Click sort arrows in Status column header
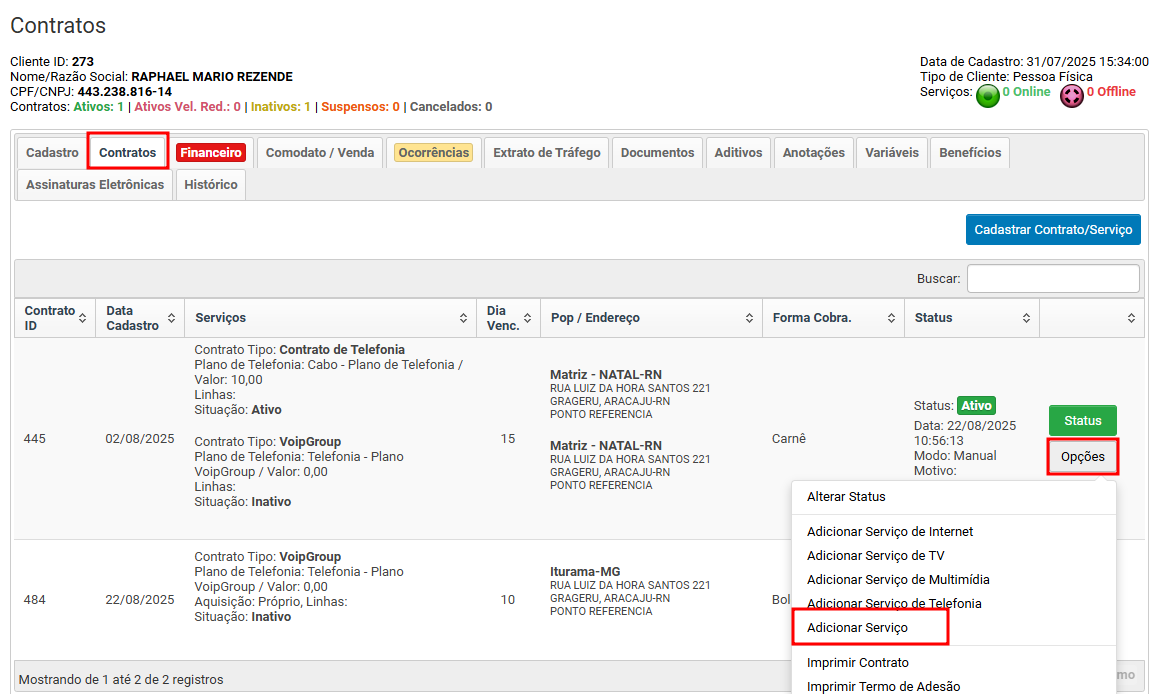Viewport: 1154px width, 694px height. (x=1026, y=318)
